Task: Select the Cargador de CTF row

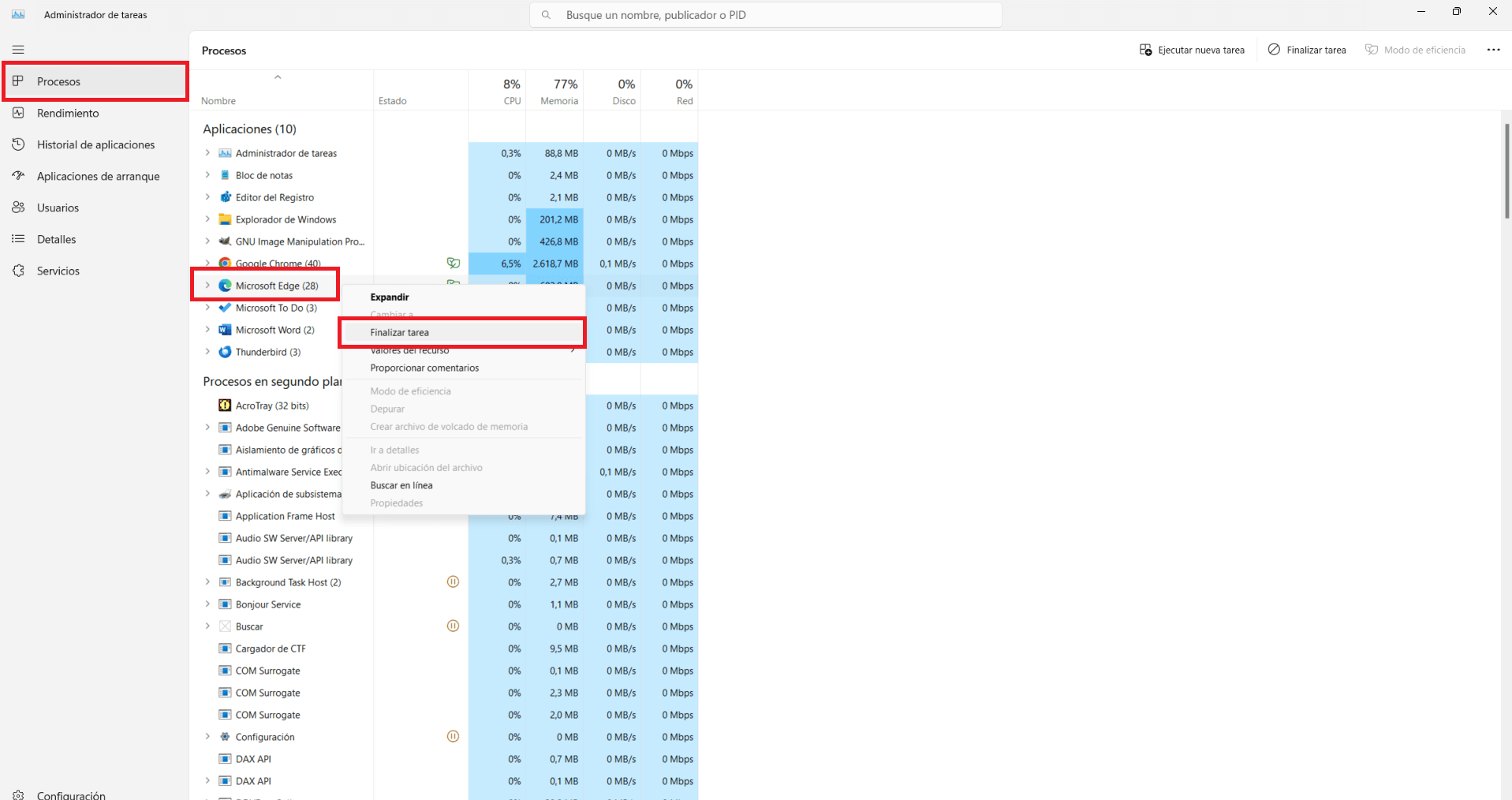Action: [445, 649]
